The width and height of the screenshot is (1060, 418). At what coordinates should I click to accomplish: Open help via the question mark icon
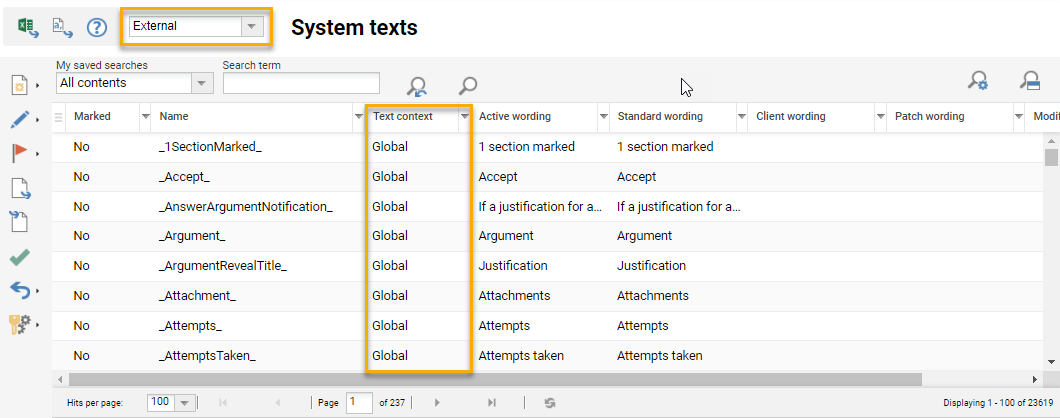coord(96,27)
